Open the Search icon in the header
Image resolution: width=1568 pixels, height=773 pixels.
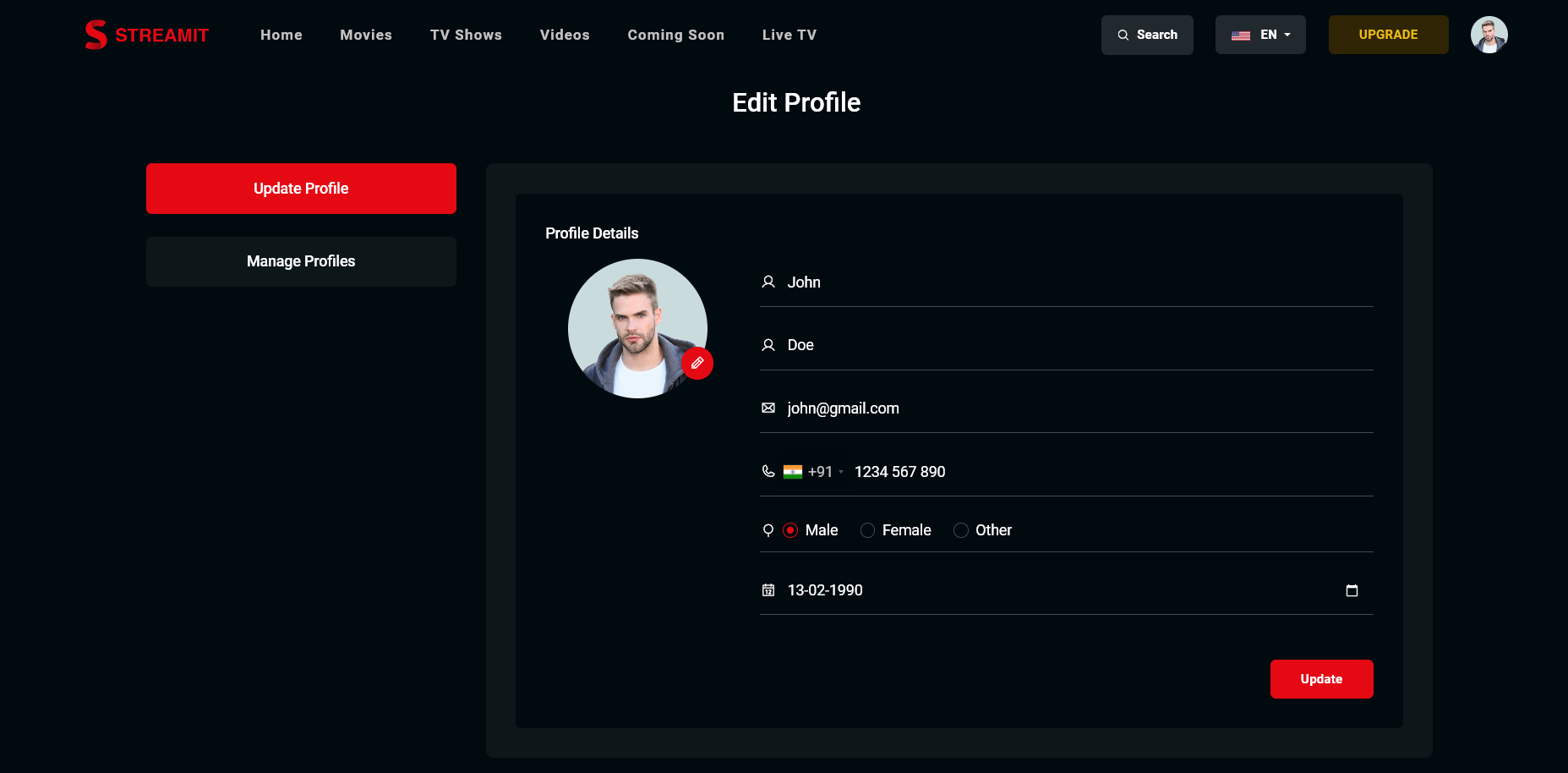click(x=1124, y=35)
